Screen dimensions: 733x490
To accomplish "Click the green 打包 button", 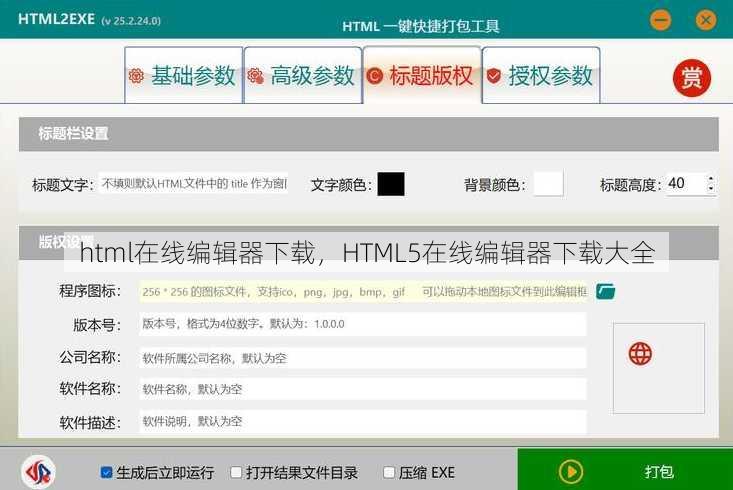I will click(x=625, y=469).
